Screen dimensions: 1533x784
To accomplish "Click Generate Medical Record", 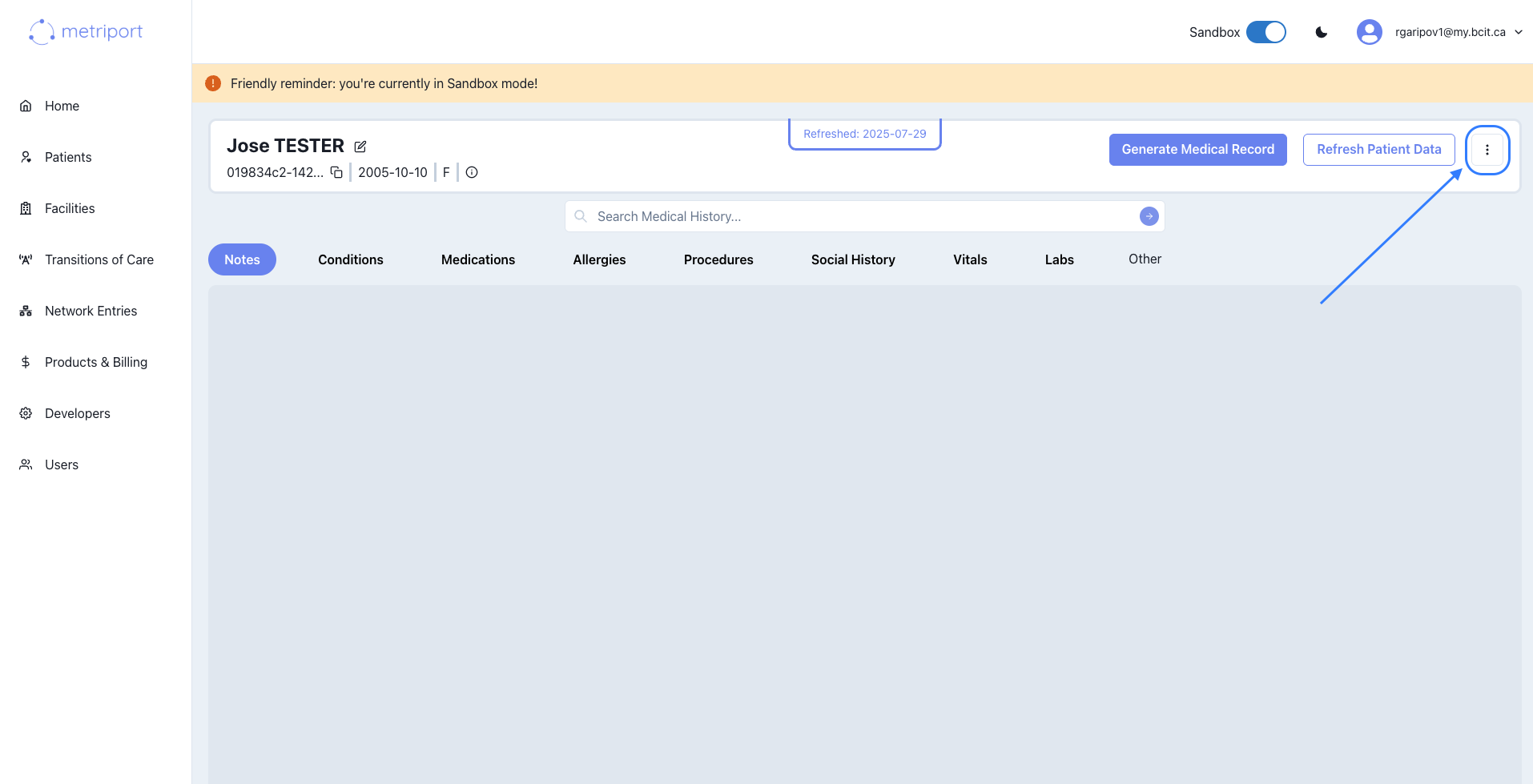I will [1197, 149].
